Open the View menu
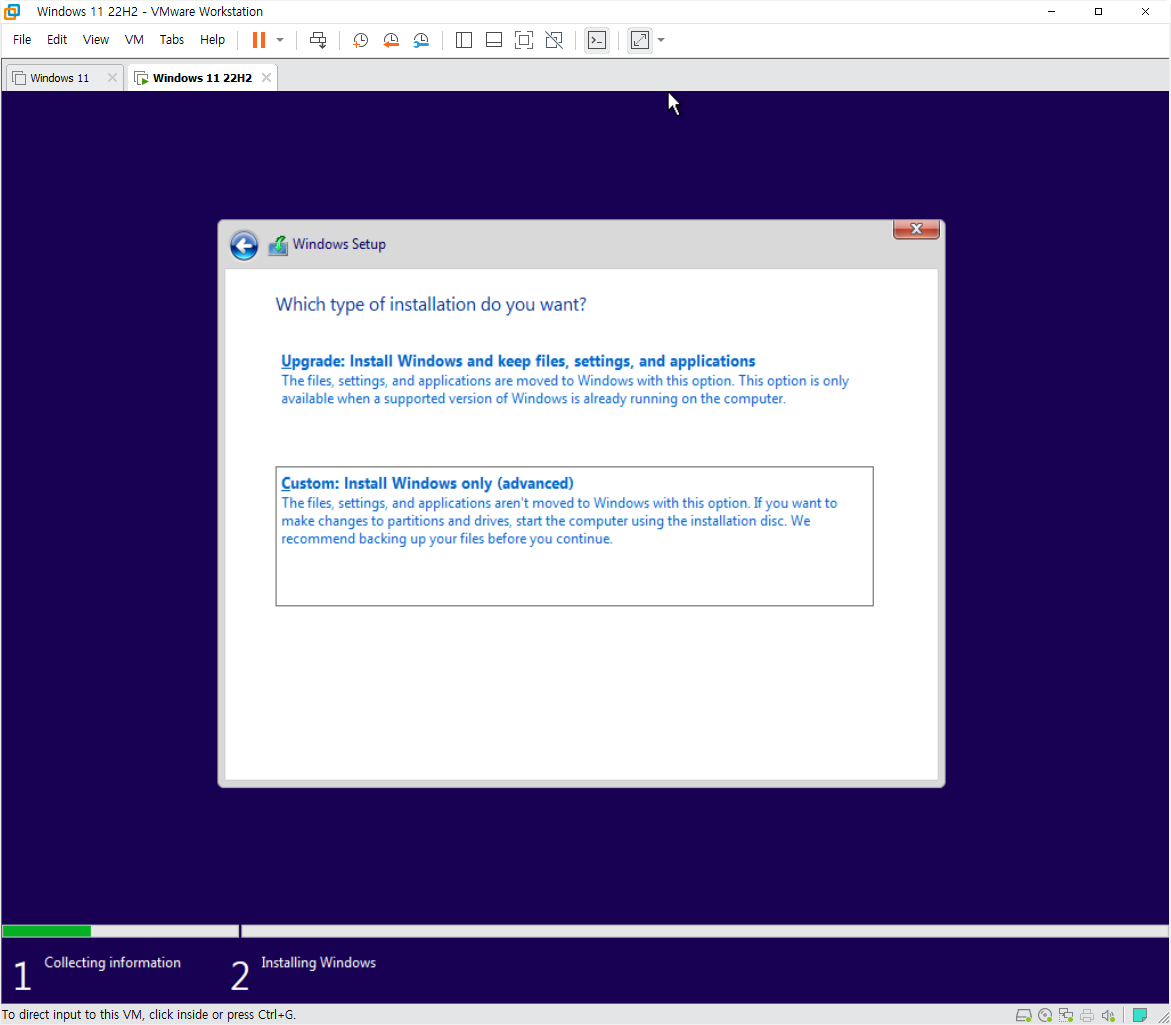The width and height of the screenshot is (1171, 1025). click(x=96, y=40)
